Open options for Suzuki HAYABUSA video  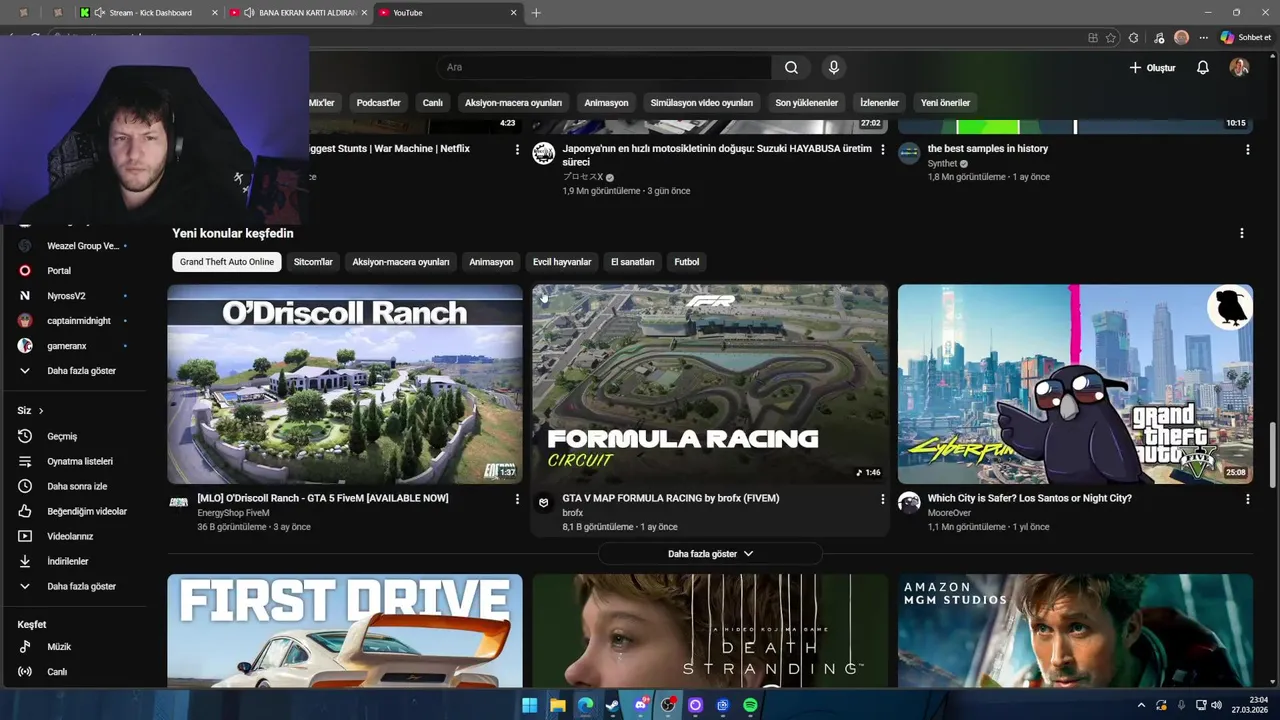[882, 149]
